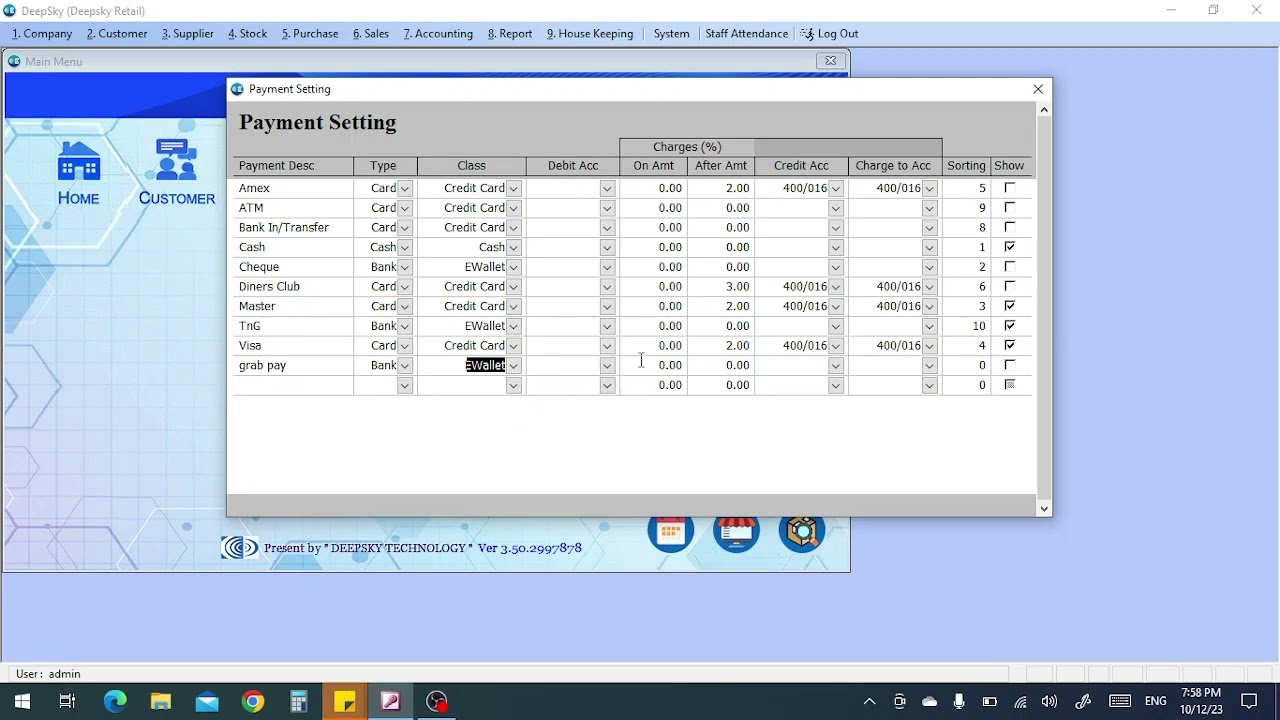Screen dimensions: 1280x720
Task: Click scrollbar down arrow in Payment Setting
Action: tap(1044, 509)
